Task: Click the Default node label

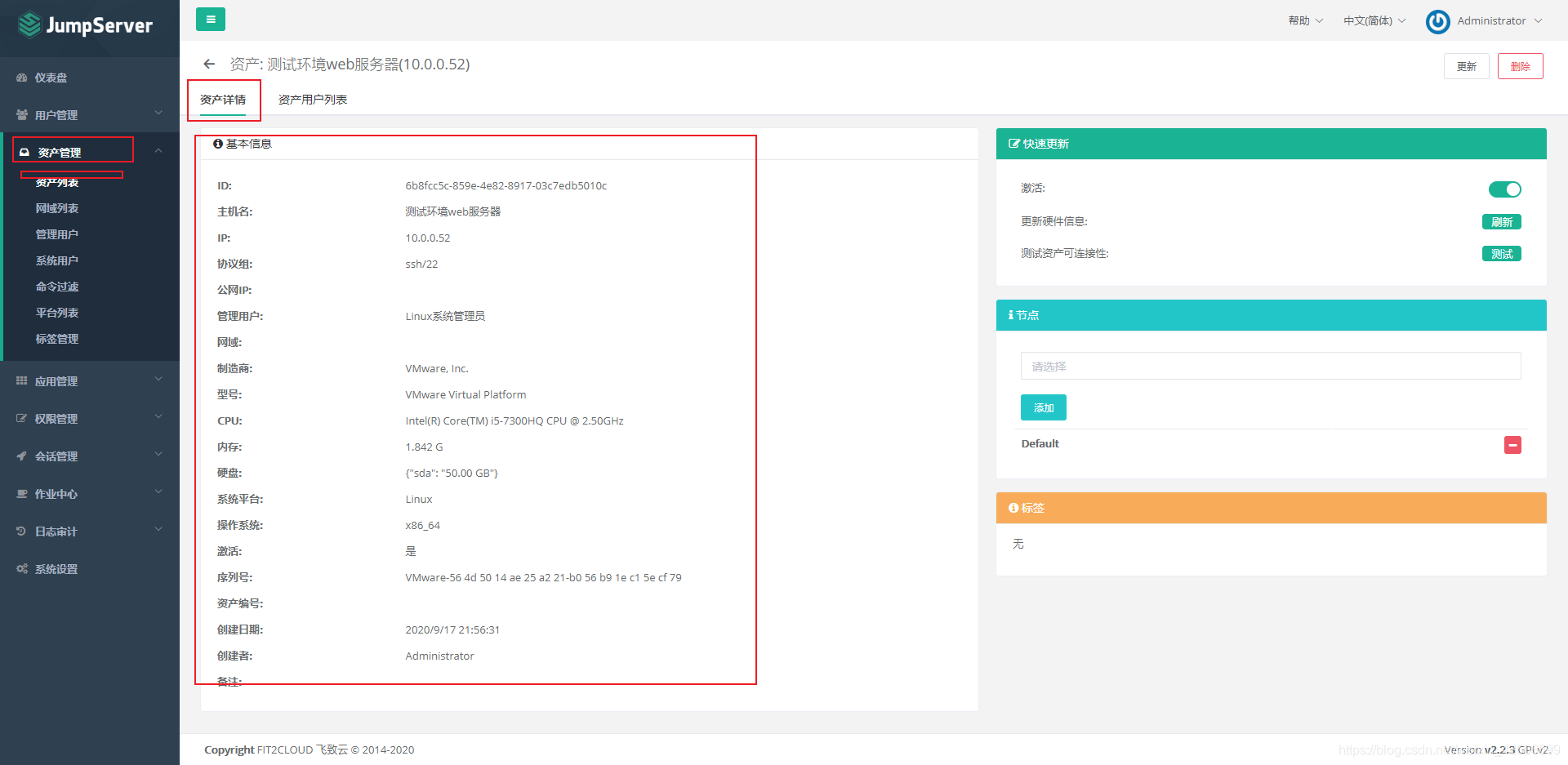Action: [x=1040, y=444]
